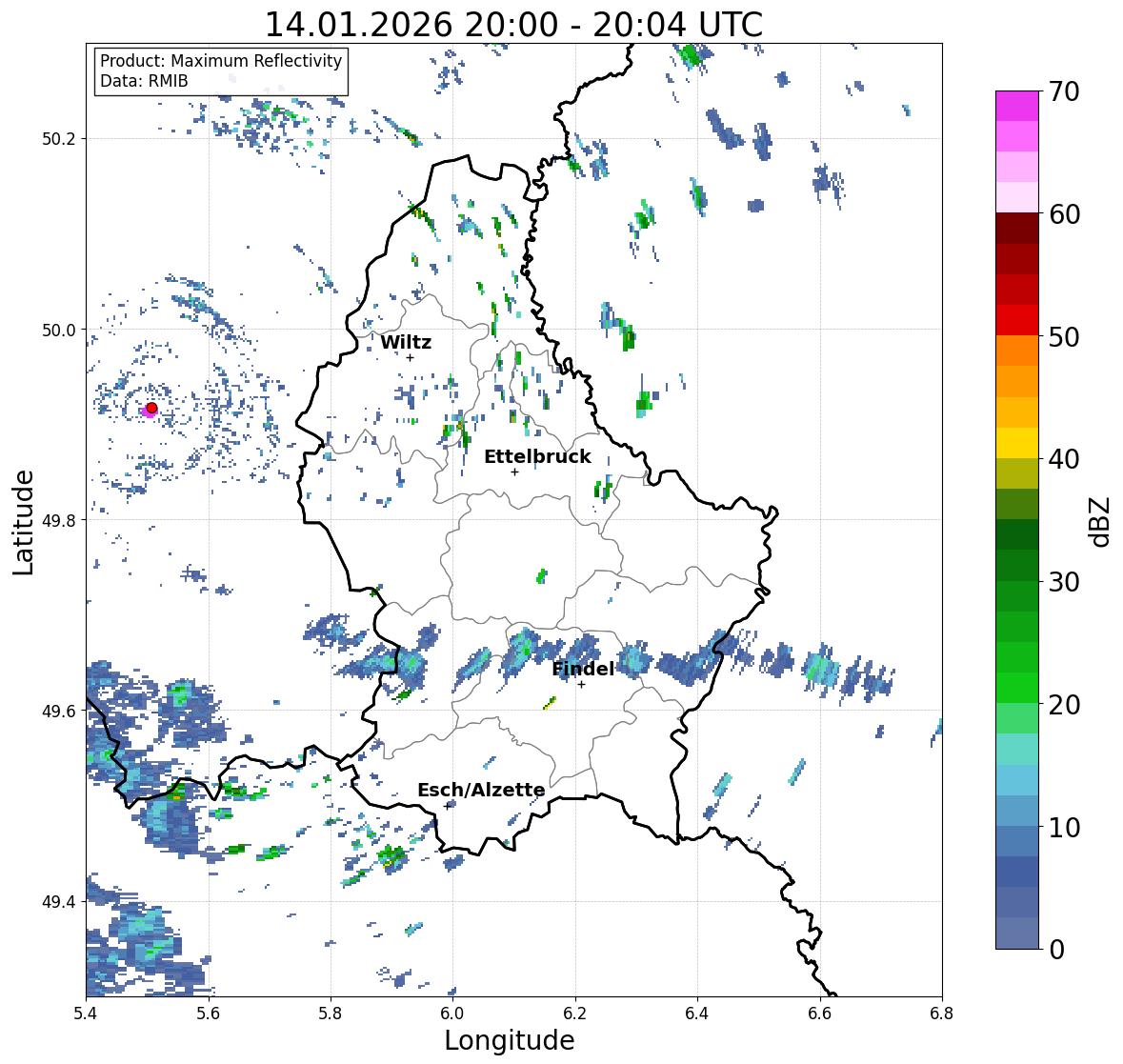
Task: Click the plus marker below Findel
Action: coord(582,685)
